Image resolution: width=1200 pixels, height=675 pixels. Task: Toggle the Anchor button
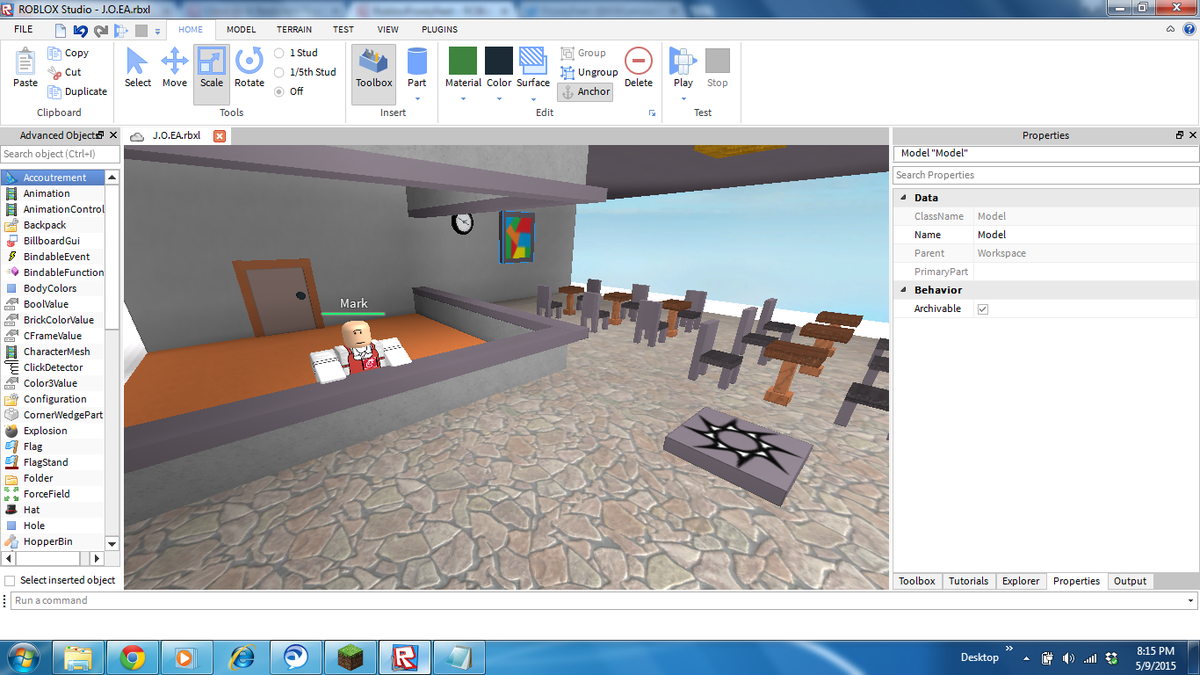click(x=584, y=91)
